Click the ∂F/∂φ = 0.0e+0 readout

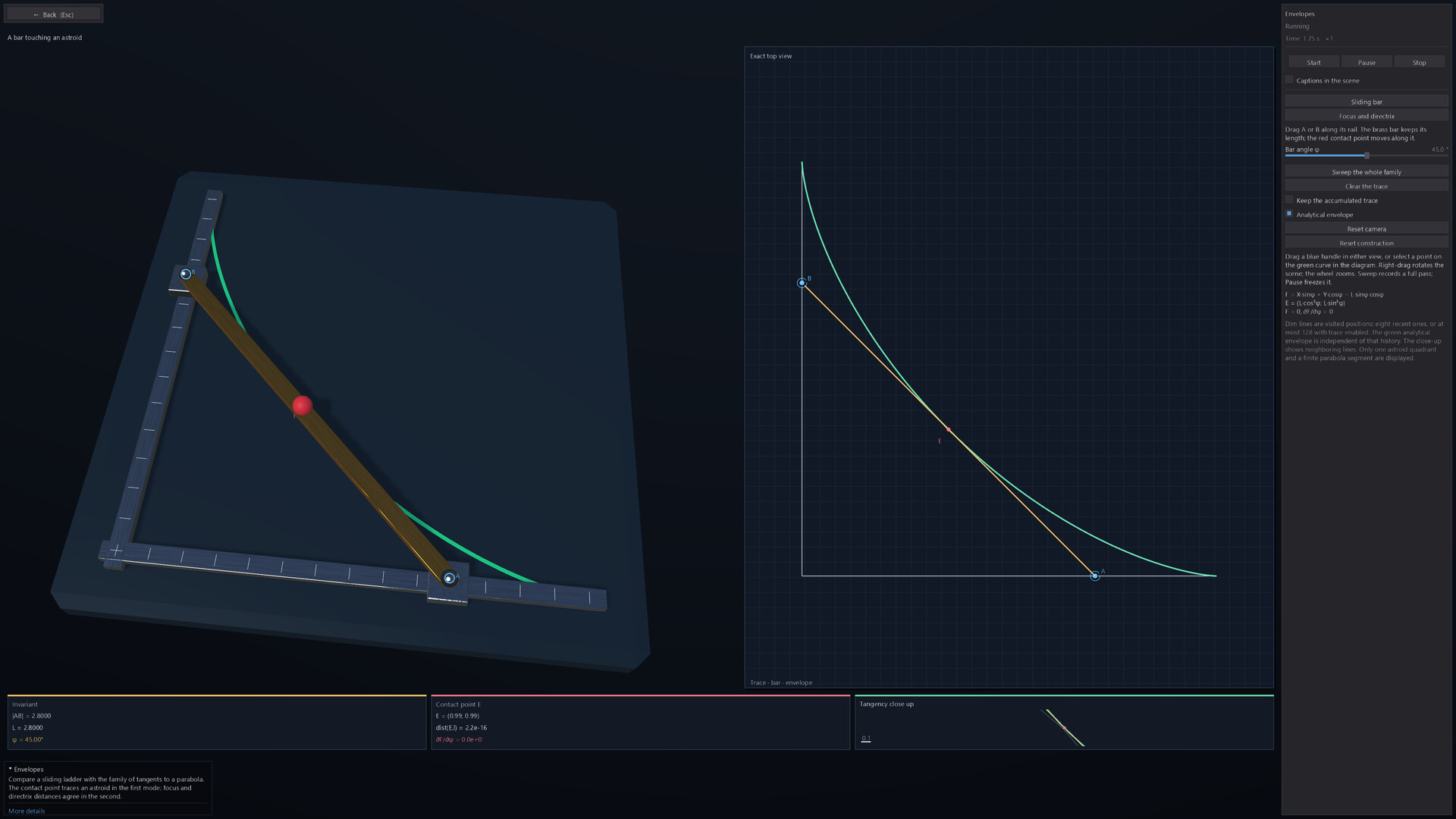point(459,739)
